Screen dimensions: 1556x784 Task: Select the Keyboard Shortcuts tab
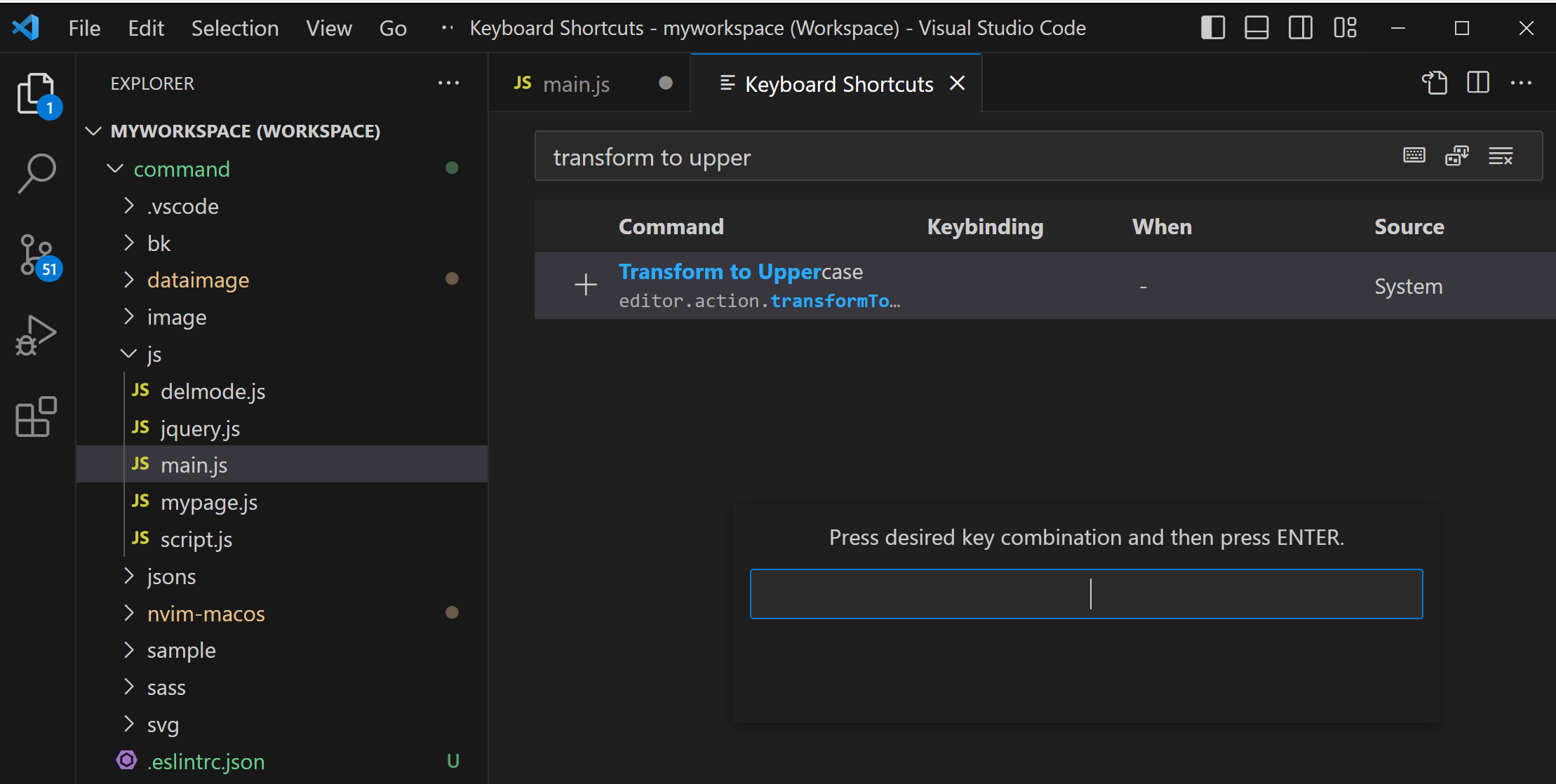pos(836,83)
